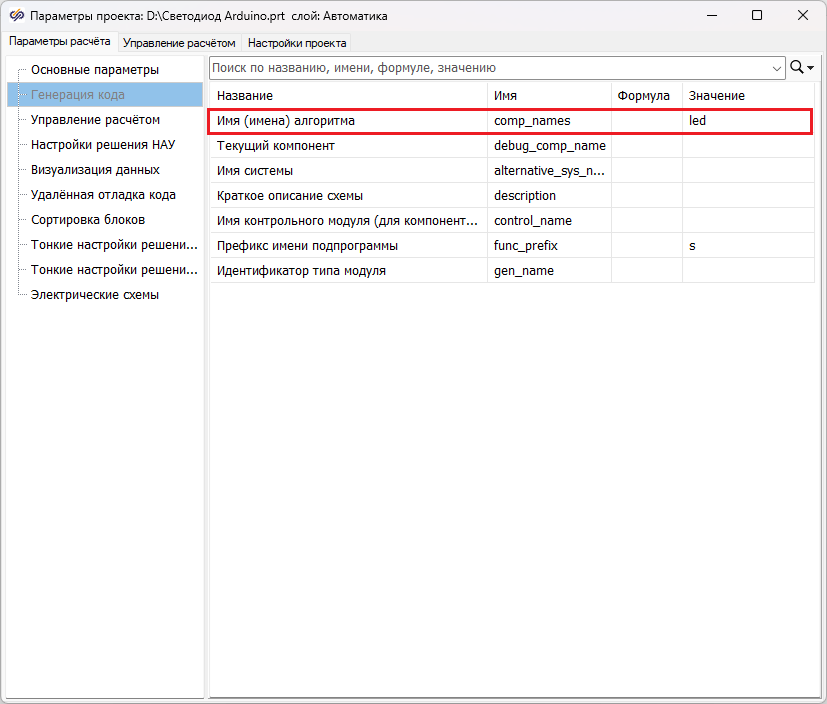The image size is (827, 704).
Task: Open Настройки решения НАУ section
Action: coord(102,145)
